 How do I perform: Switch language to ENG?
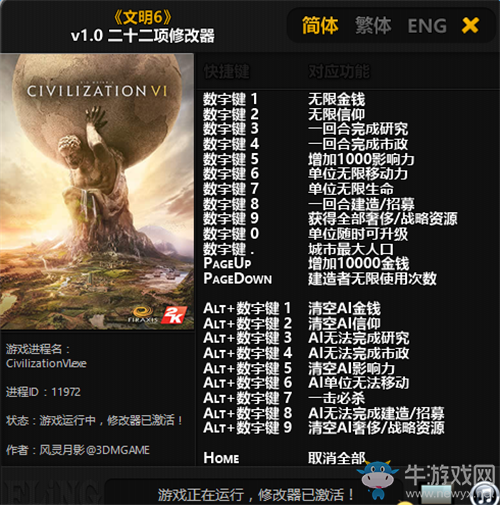tap(427, 26)
